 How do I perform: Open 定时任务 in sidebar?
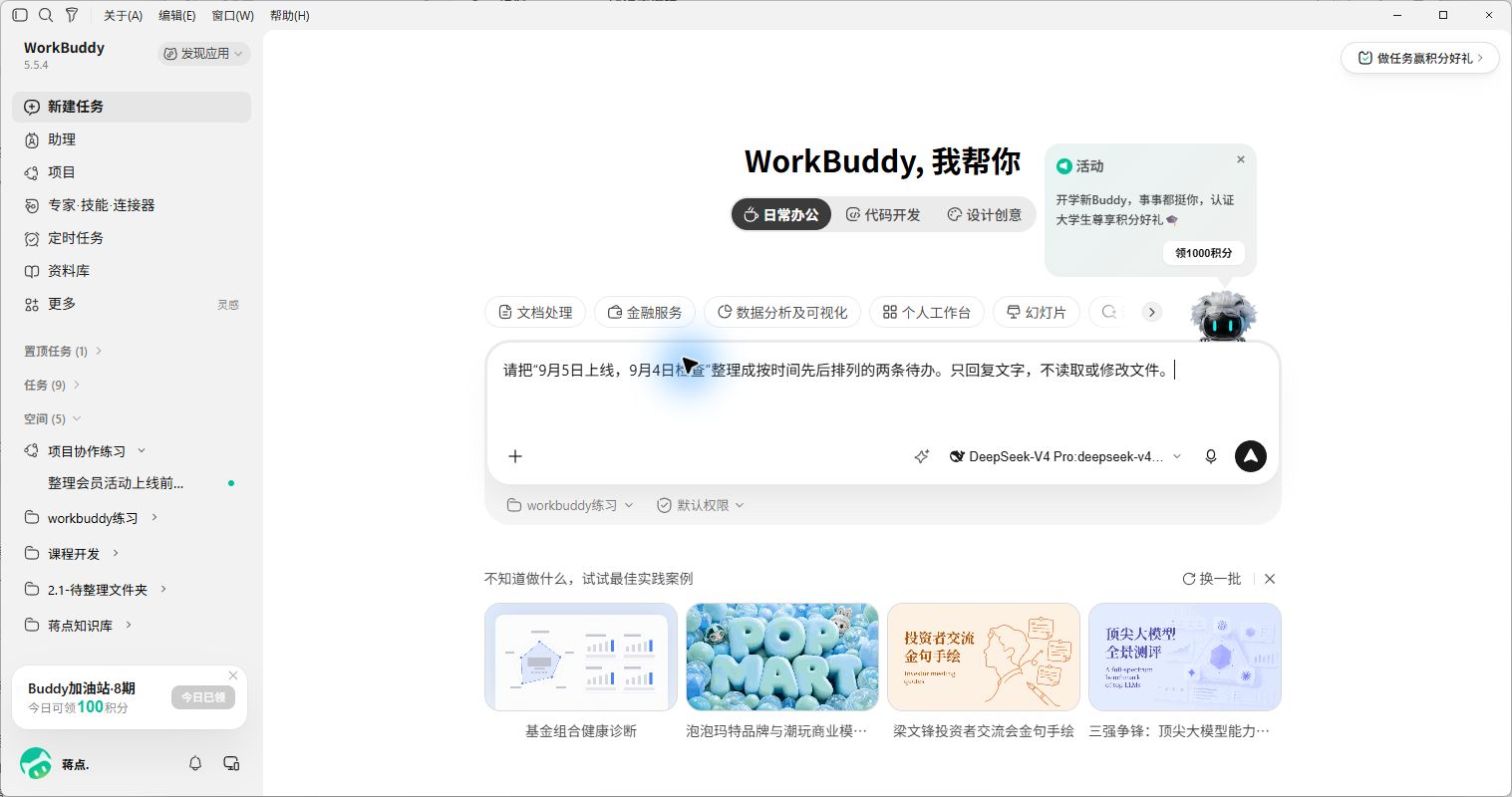[x=132, y=238]
